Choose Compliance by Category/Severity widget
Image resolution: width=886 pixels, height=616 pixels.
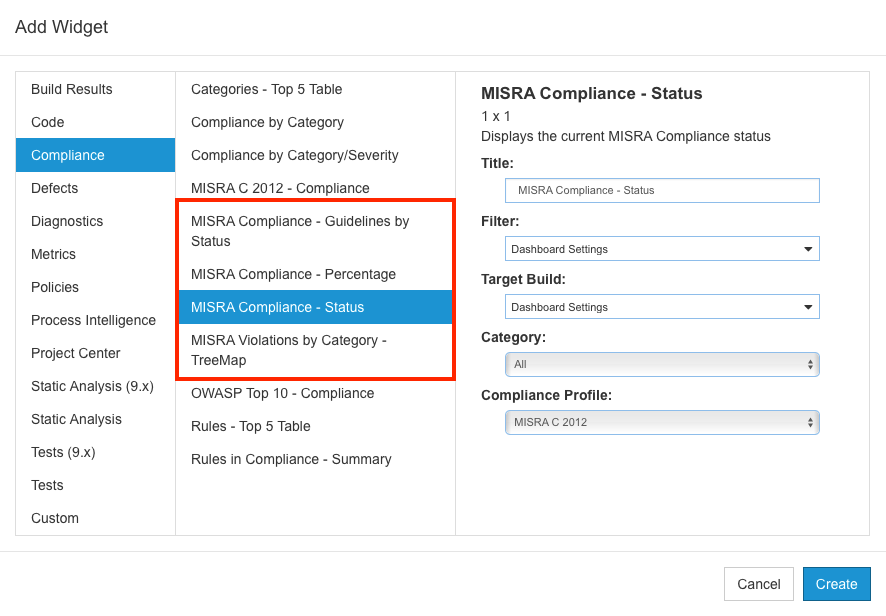315,155
